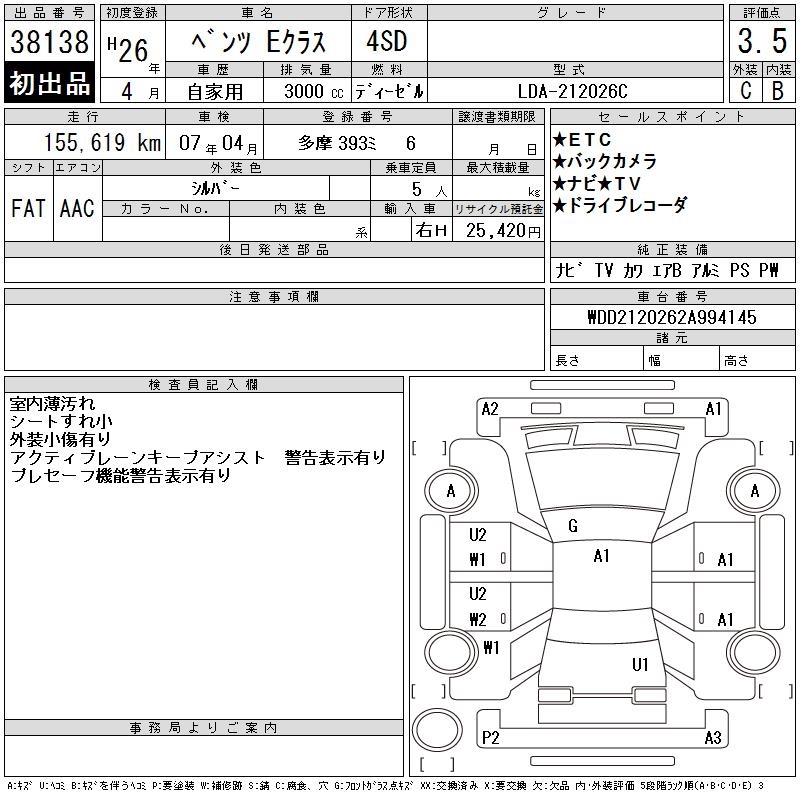The width and height of the screenshot is (800, 800).
Task: Click the ★バックカメラ sales point
Action: tap(605, 161)
